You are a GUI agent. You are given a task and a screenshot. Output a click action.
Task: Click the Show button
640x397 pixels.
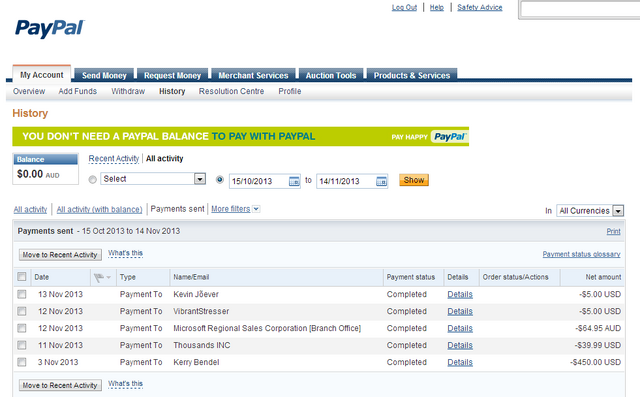(414, 180)
